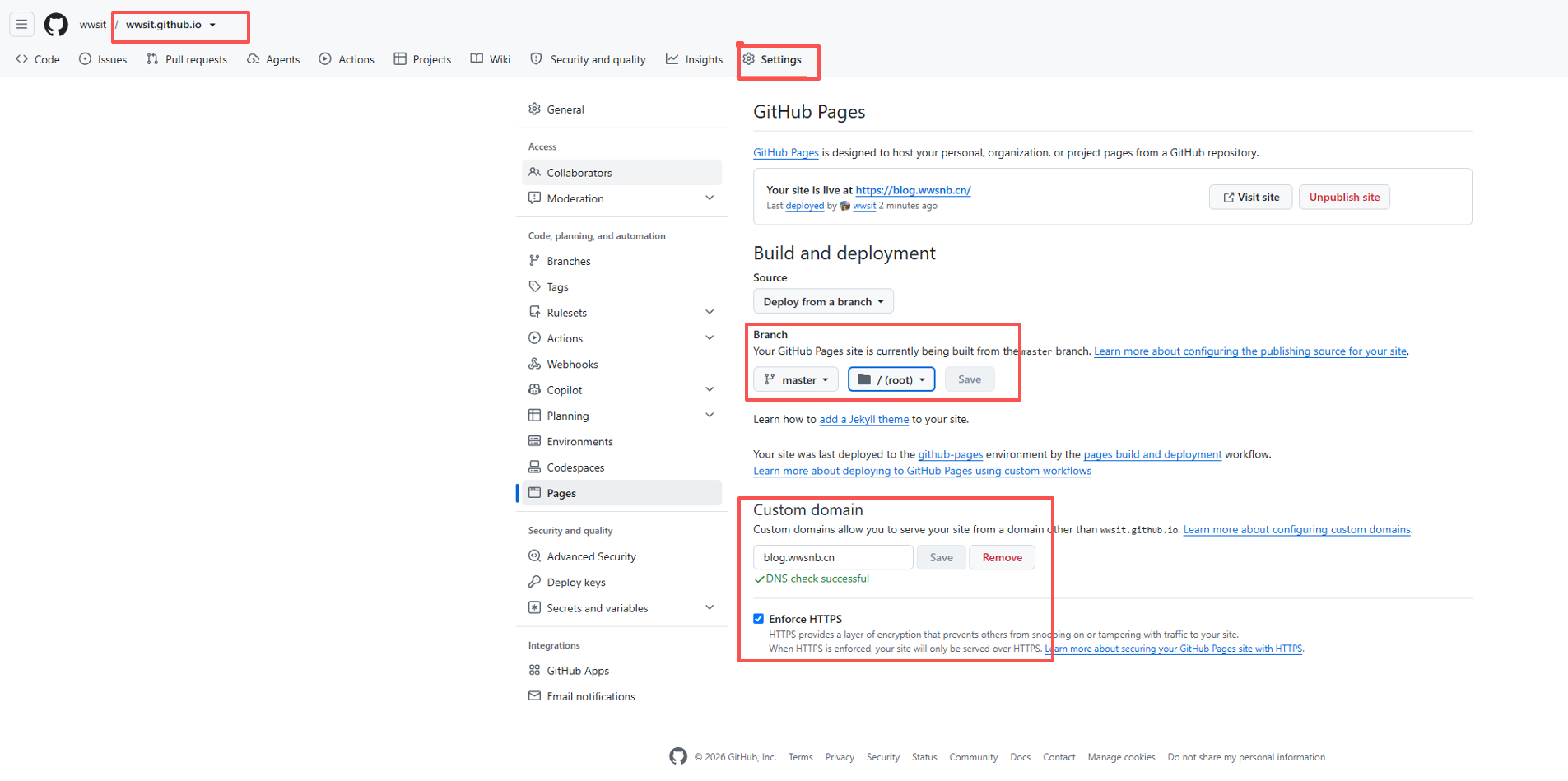1568x781 pixels.
Task: Click the Moderation report icon
Action: pos(535,198)
